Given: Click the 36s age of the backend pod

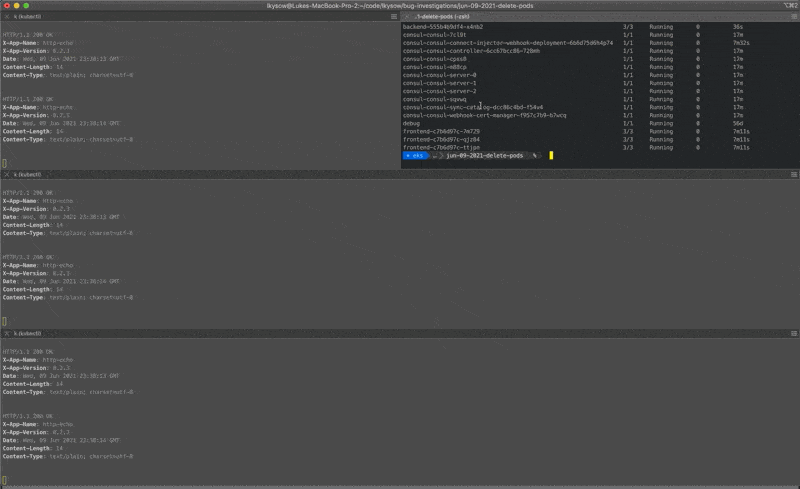Looking at the screenshot, I should (738, 27).
